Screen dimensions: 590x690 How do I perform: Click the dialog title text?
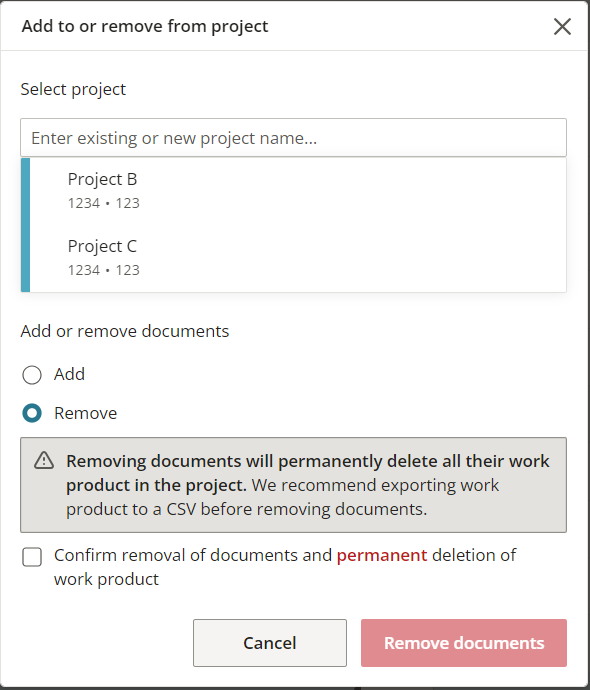(x=145, y=26)
